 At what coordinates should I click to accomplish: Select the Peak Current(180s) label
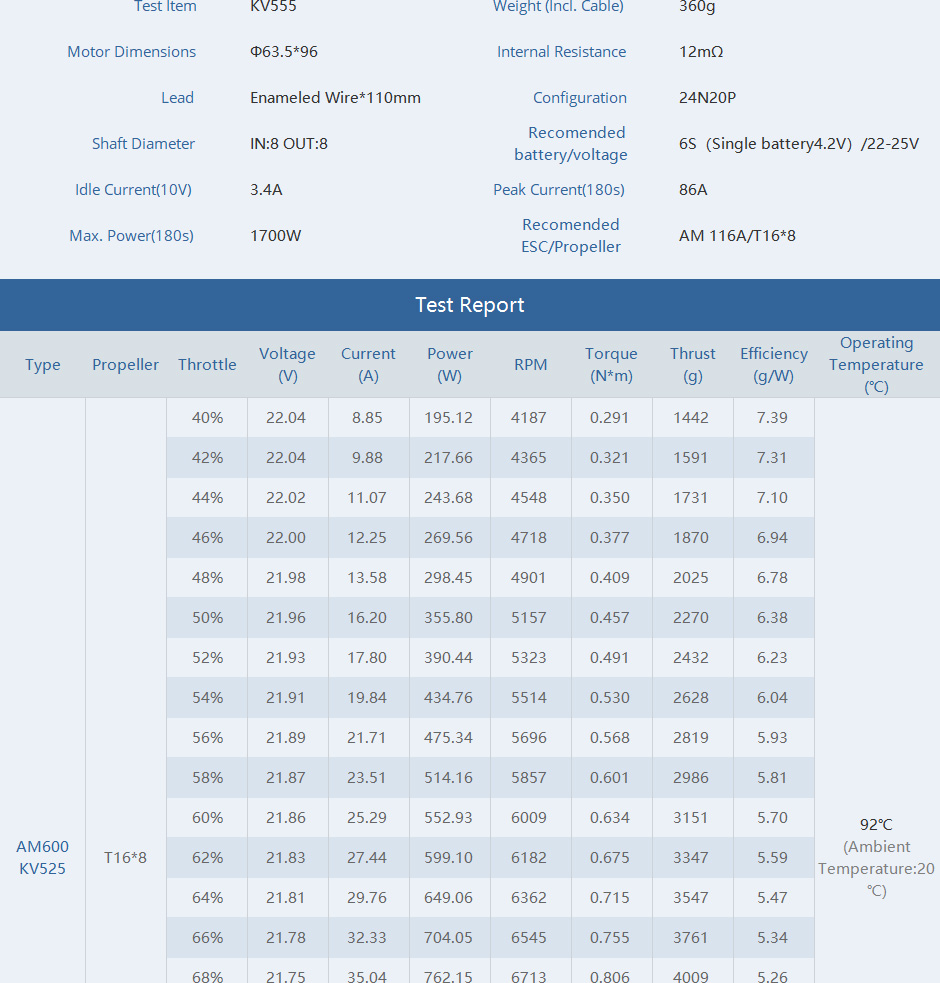pyautogui.click(x=559, y=189)
